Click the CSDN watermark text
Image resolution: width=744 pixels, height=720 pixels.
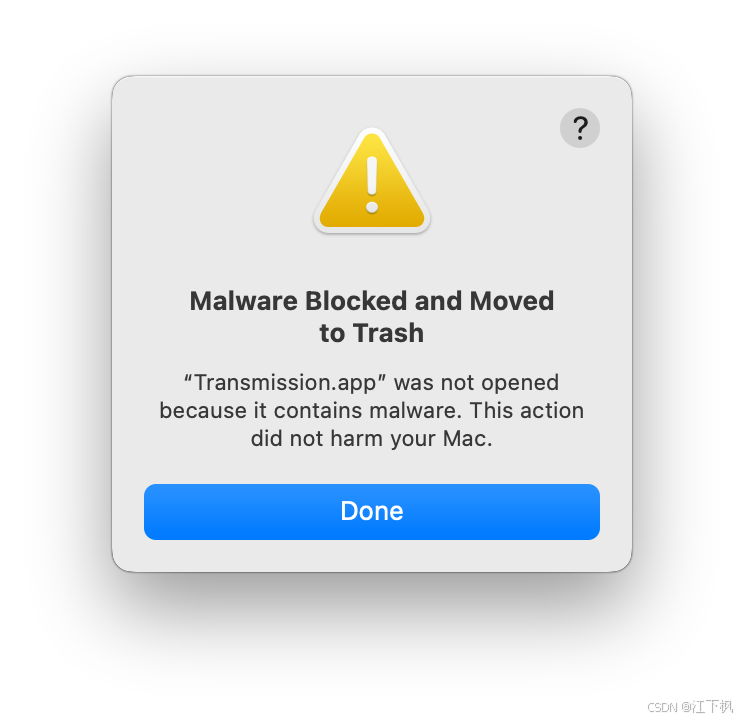690,707
